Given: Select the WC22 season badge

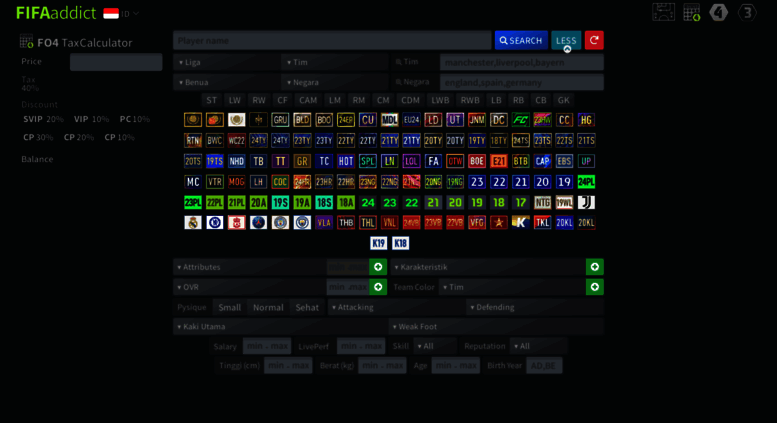Looking at the screenshot, I should click(x=236, y=141).
